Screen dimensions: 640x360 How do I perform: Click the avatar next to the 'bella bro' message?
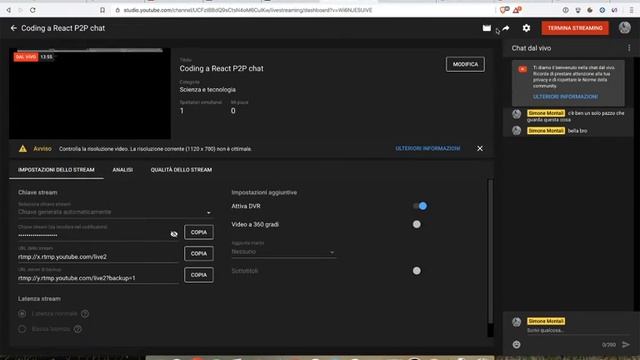516,131
